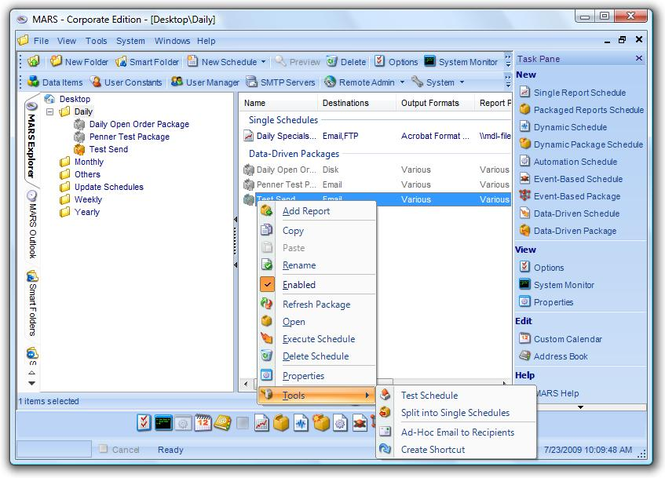The image size is (665, 478).
Task: Open SMTP Servers settings
Action: click(281, 82)
